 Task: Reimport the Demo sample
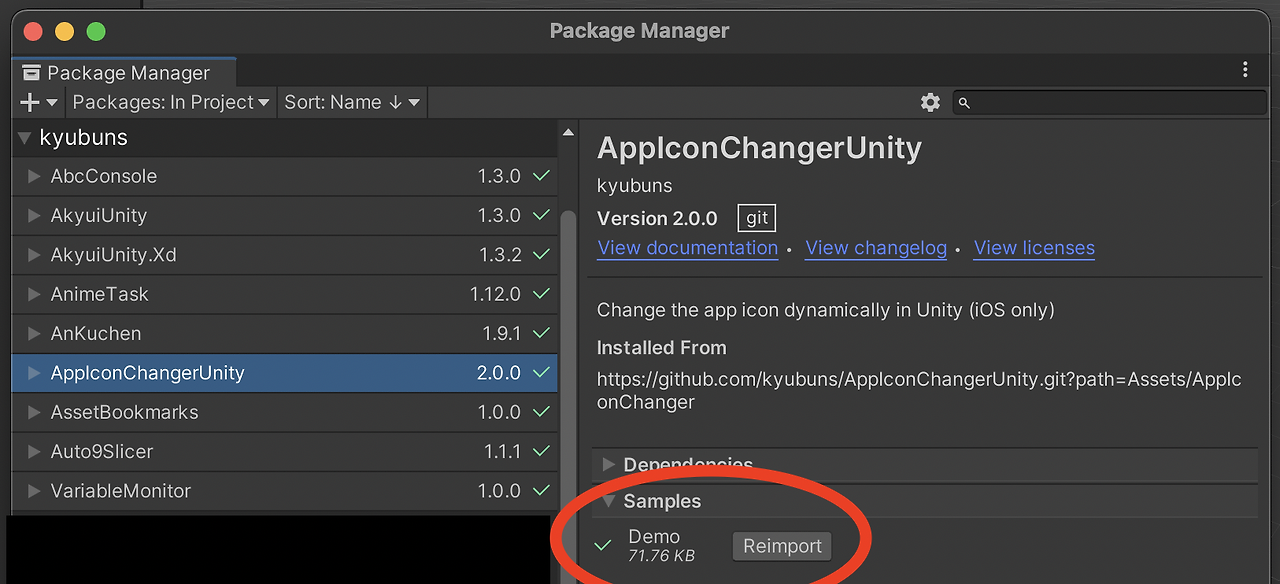coord(782,546)
